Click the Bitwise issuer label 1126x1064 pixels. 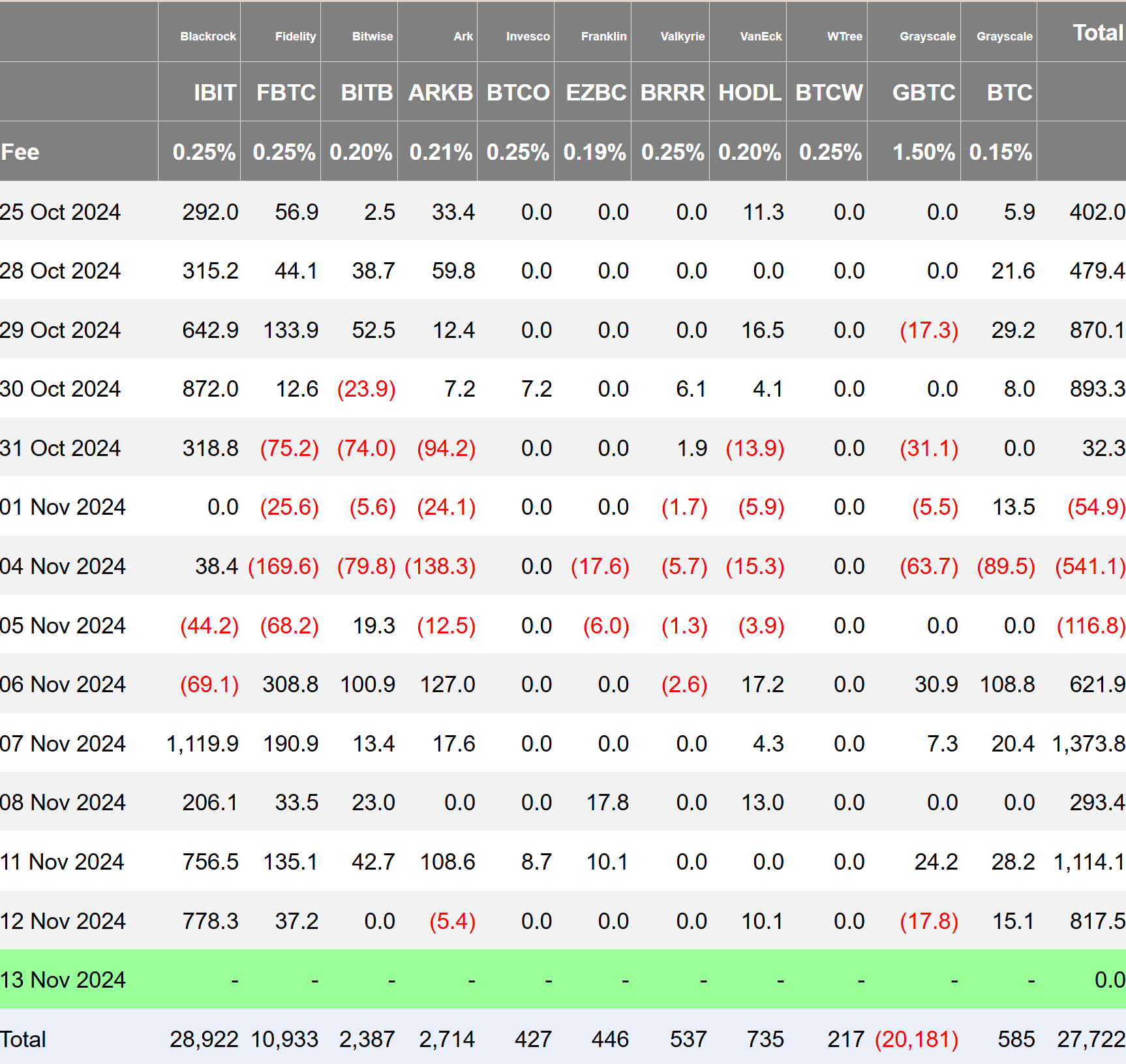[373, 37]
